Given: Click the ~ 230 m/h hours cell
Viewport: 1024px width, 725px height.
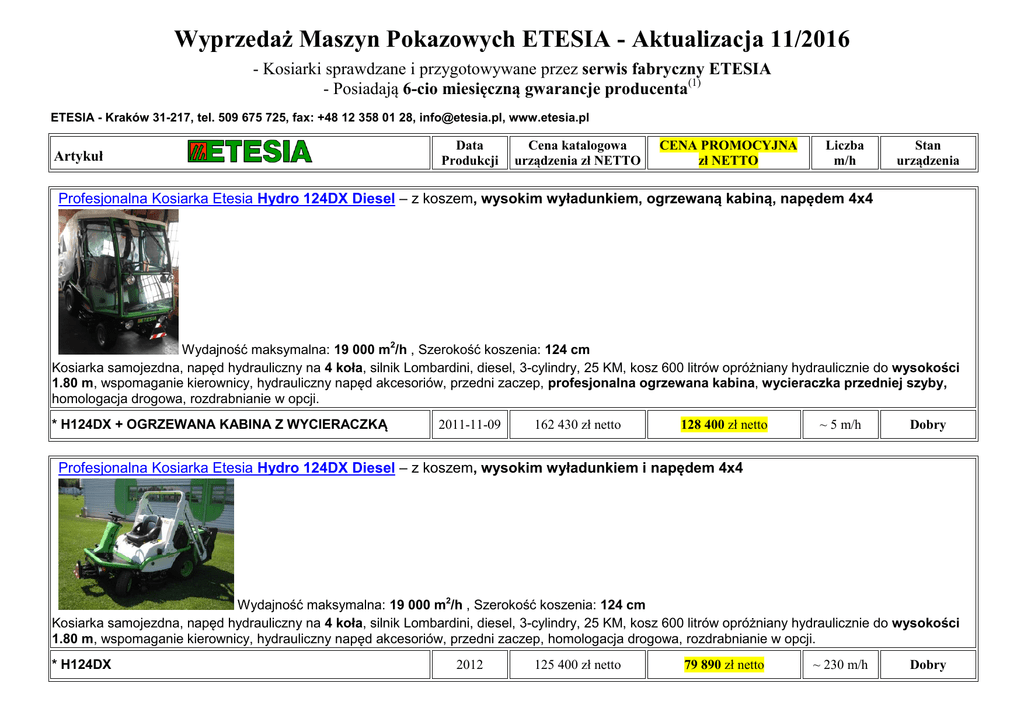Looking at the screenshot, I should pos(840,665).
